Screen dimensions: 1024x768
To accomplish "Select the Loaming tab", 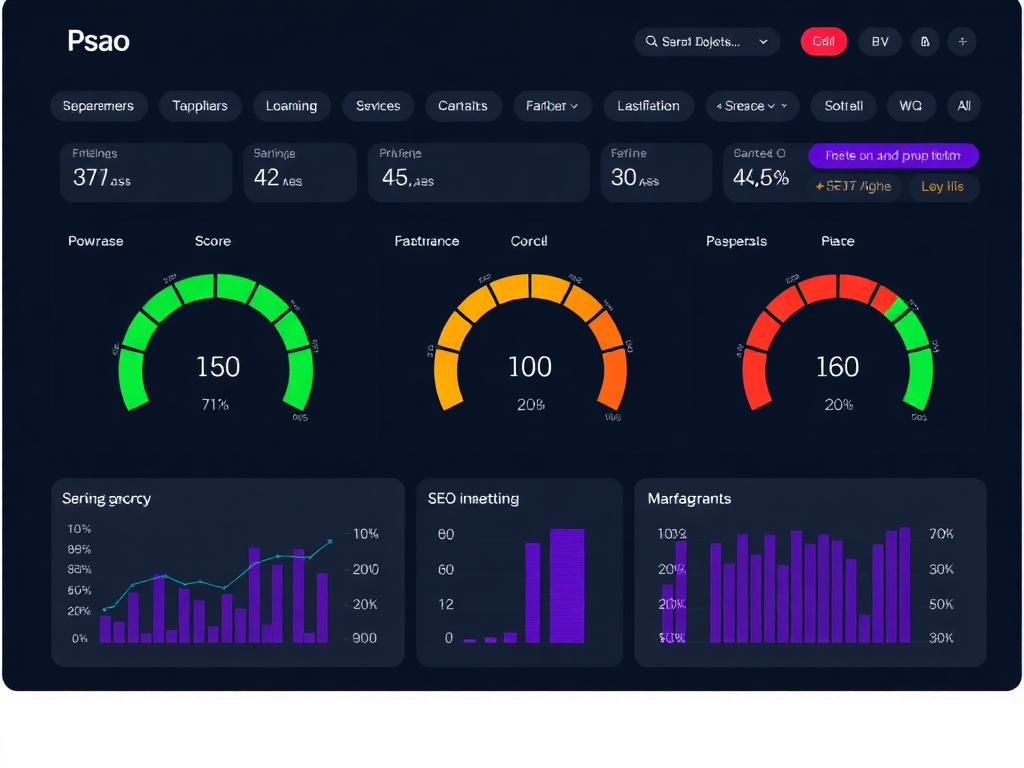I will (291, 106).
